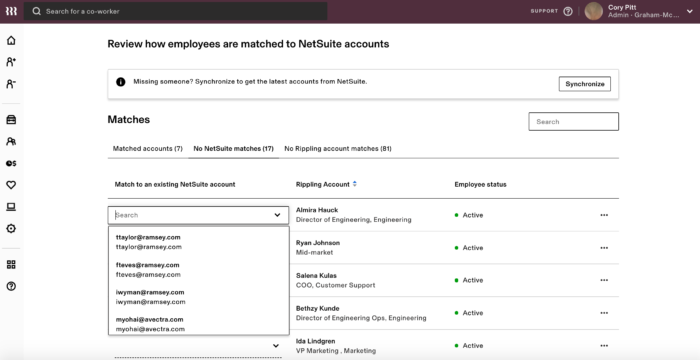
Task: Click Bethzy Kunde's name
Action: coord(317,309)
